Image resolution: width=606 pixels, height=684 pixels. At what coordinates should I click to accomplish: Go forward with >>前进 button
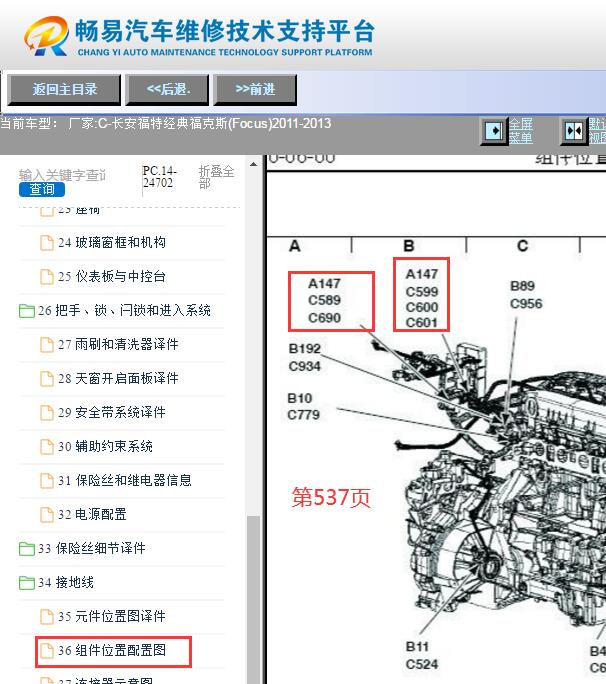click(255, 90)
